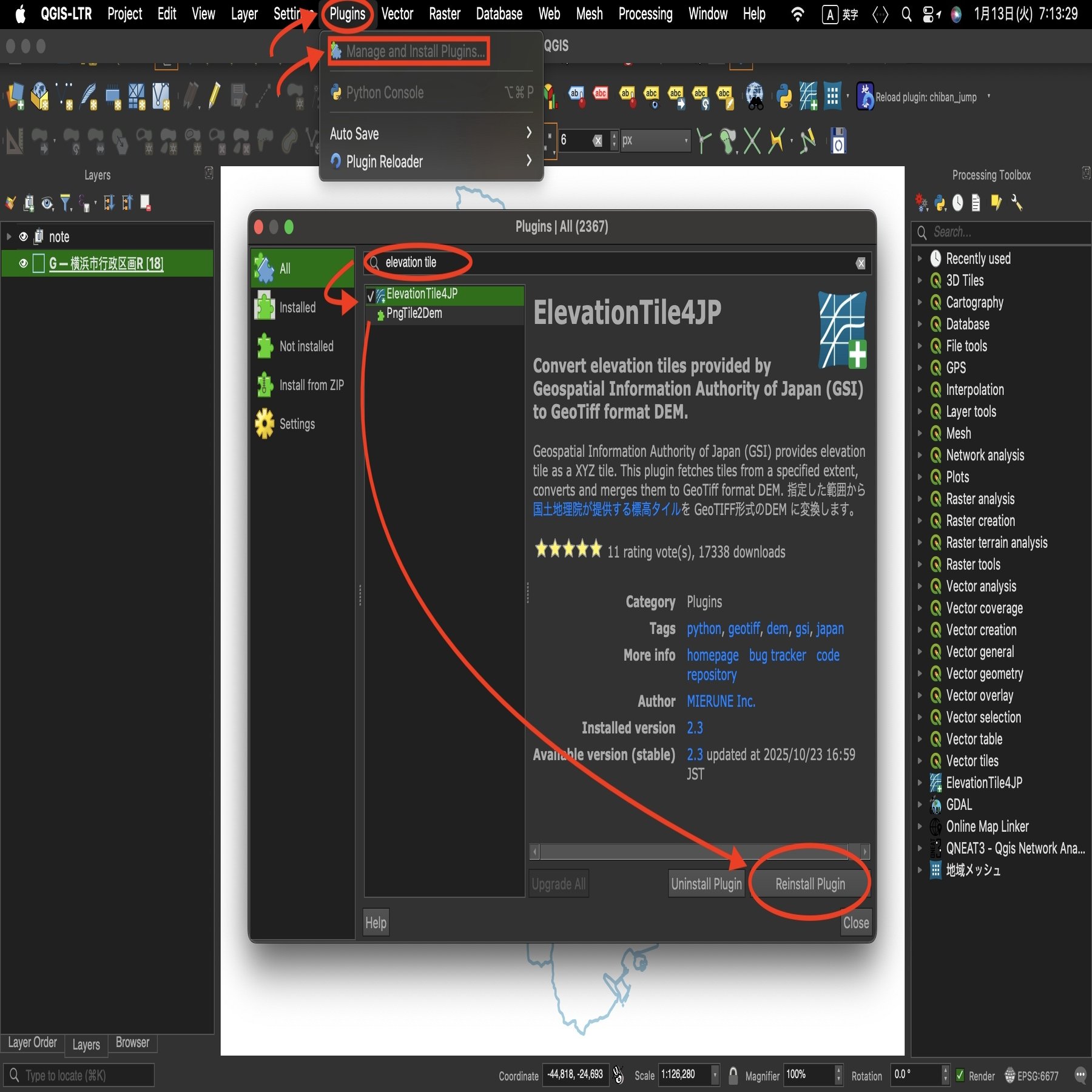Click the New SpatiaLite Layer feather icon
The height and width of the screenshot is (1092, 1092).
[x=89, y=96]
